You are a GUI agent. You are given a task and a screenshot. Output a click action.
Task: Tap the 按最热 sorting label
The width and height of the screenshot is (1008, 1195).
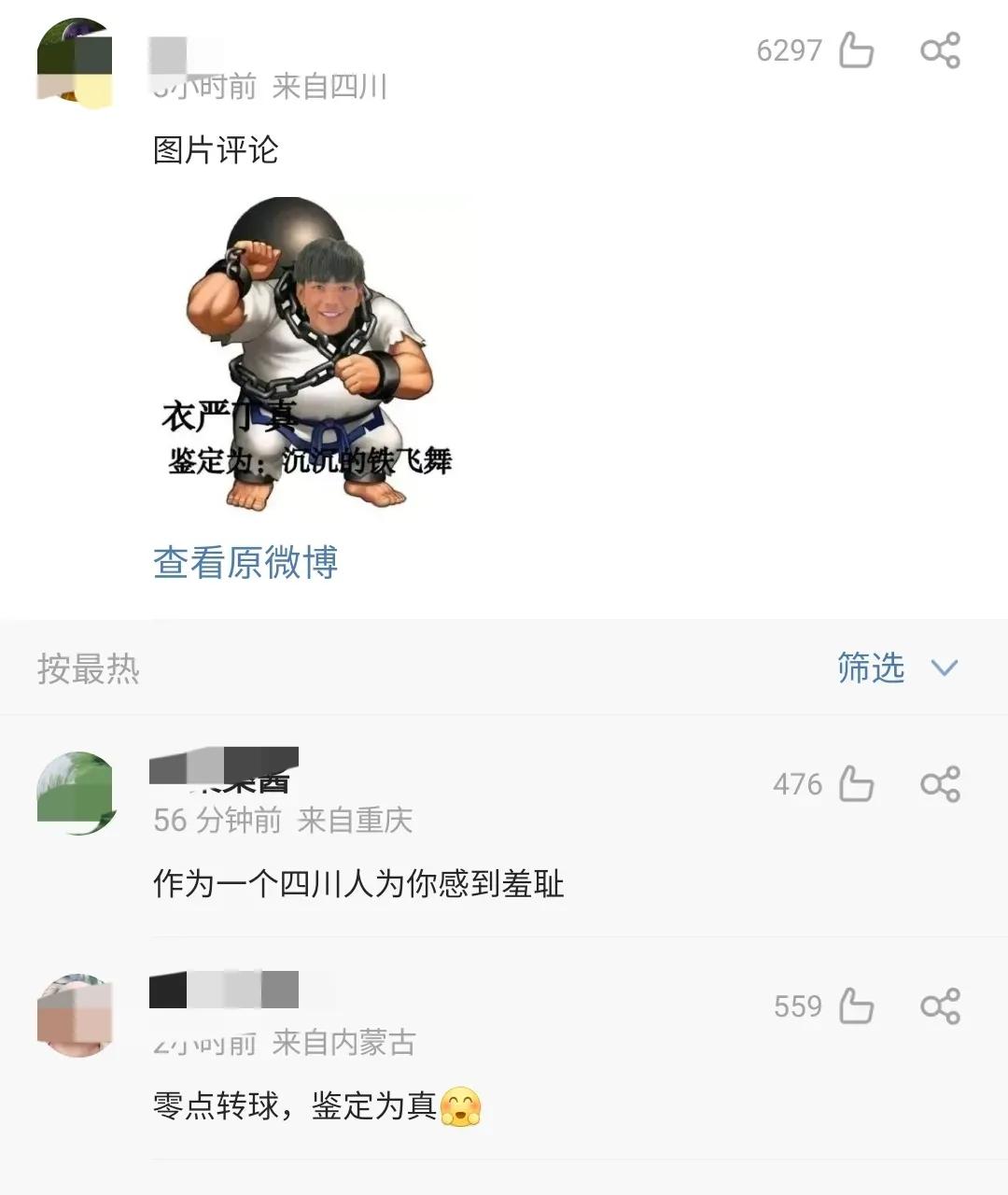(x=89, y=668)
